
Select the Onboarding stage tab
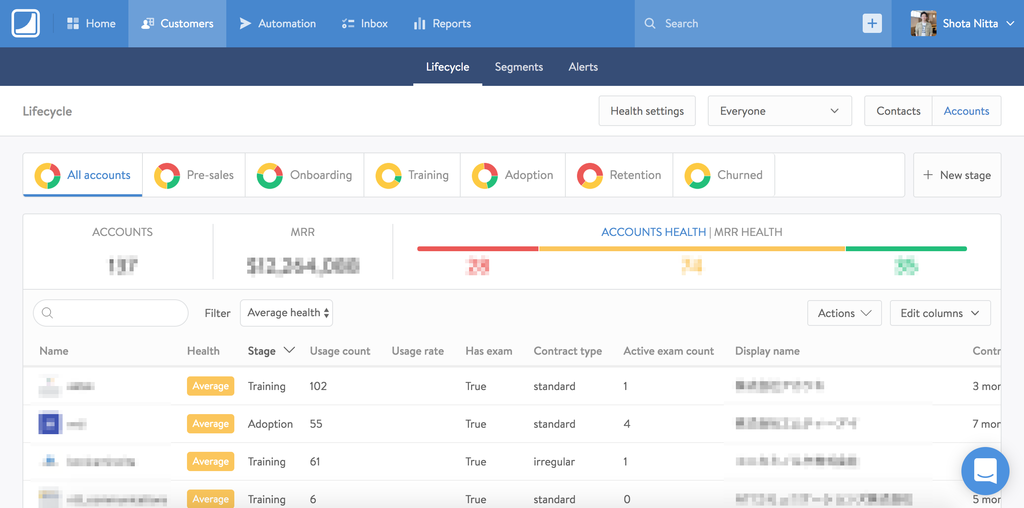[x=304, y=175]
